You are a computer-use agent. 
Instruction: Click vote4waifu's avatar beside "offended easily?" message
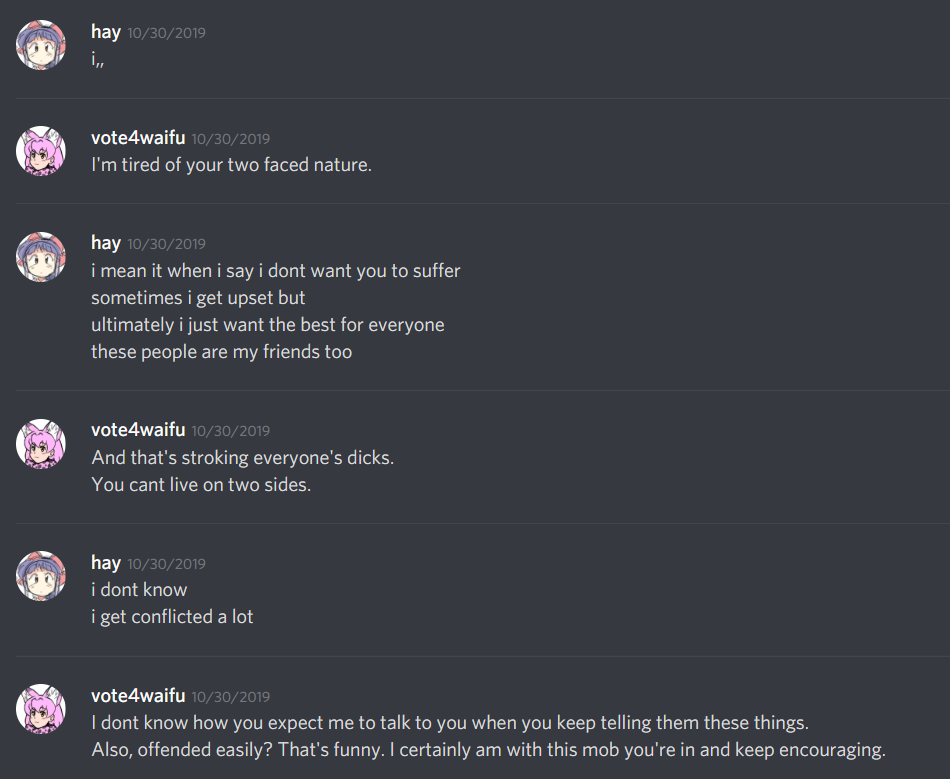[x=41, y=709]
